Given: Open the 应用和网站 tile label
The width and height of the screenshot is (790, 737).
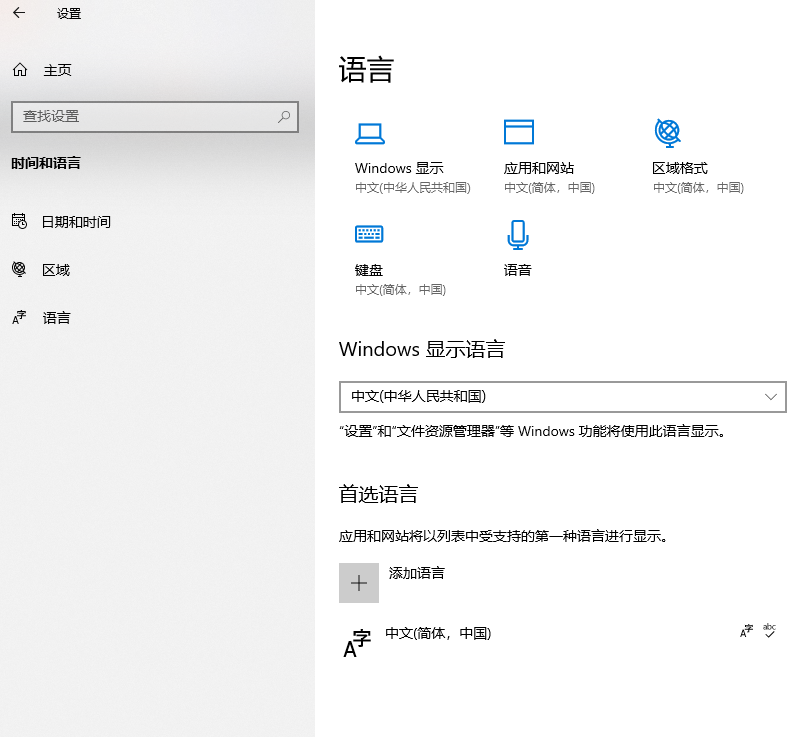Looking at the screenshot, I should click(539, 168).
